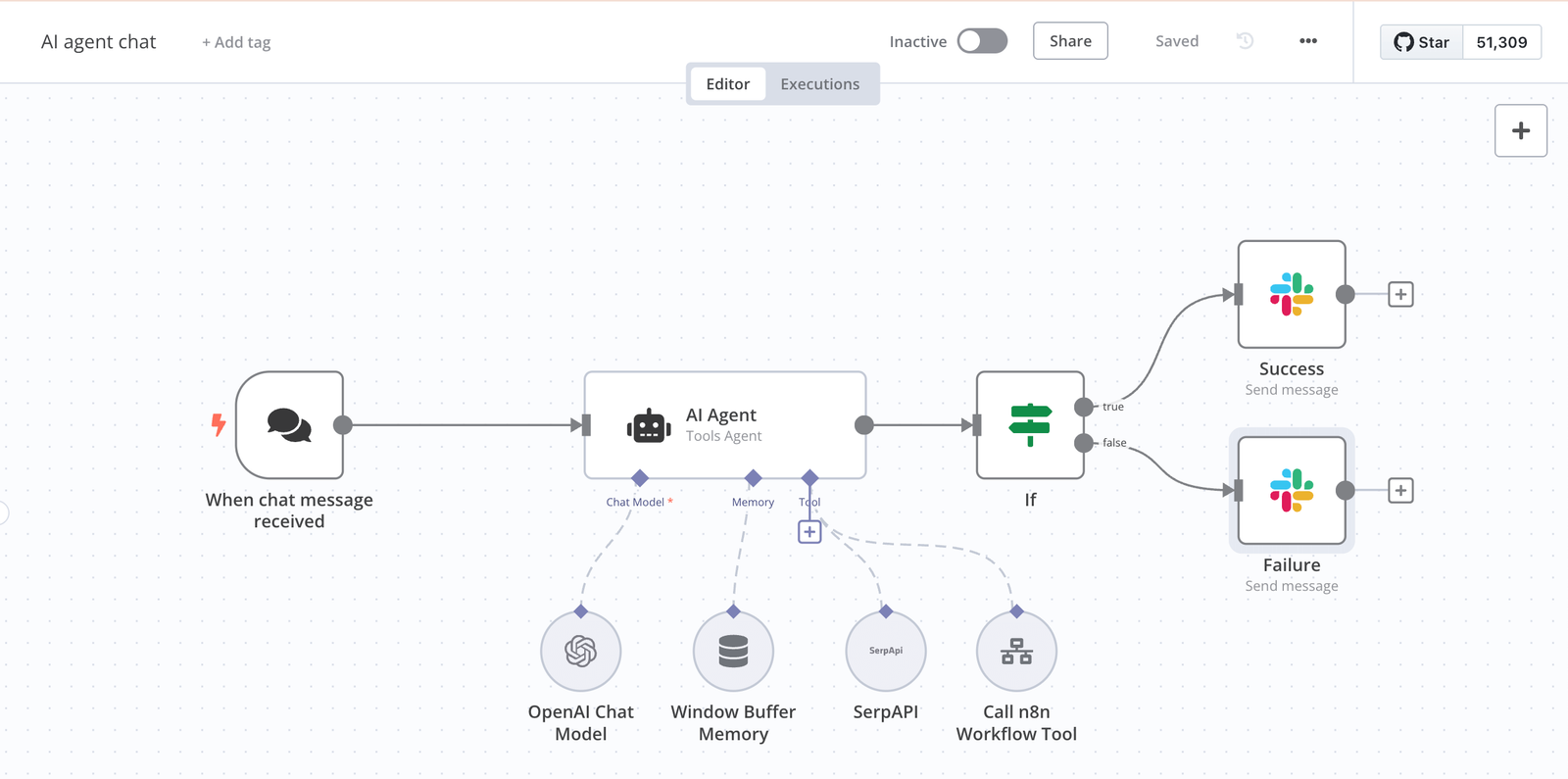The image size is (1568, 779).
Task: Add another tool to AI Agent
Action: 809,532
